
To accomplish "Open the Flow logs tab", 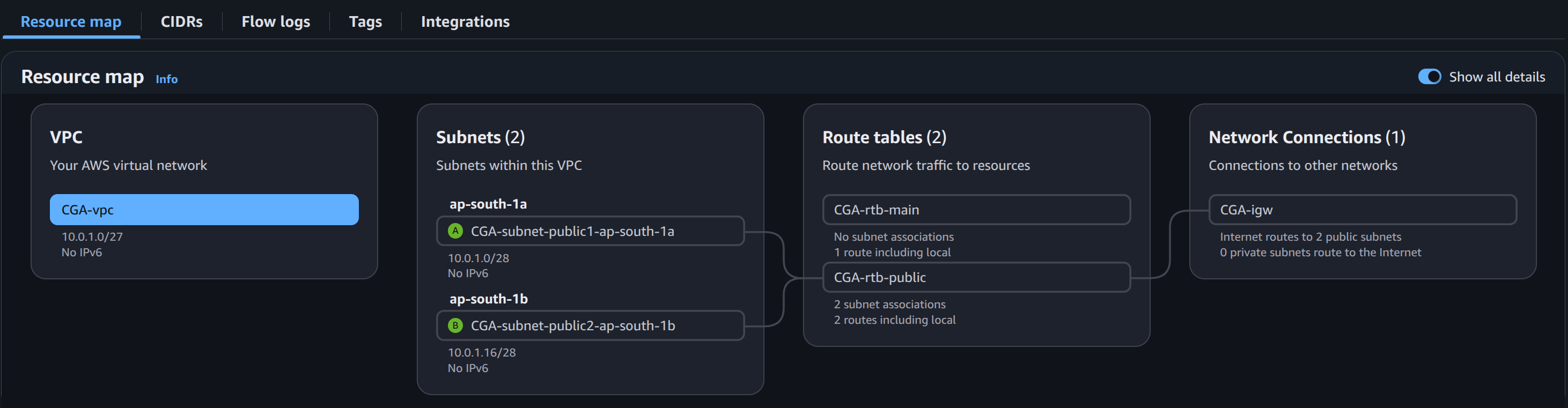I will (275, 21).
